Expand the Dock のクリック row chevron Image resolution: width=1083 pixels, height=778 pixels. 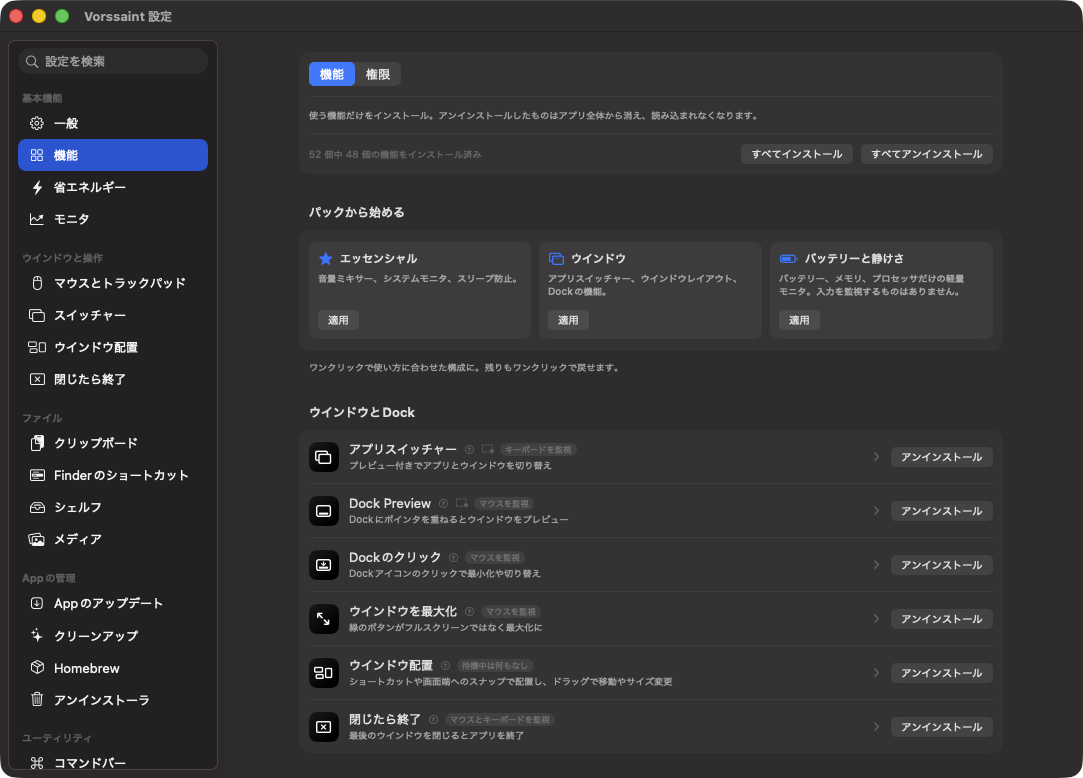pos(876,564)
